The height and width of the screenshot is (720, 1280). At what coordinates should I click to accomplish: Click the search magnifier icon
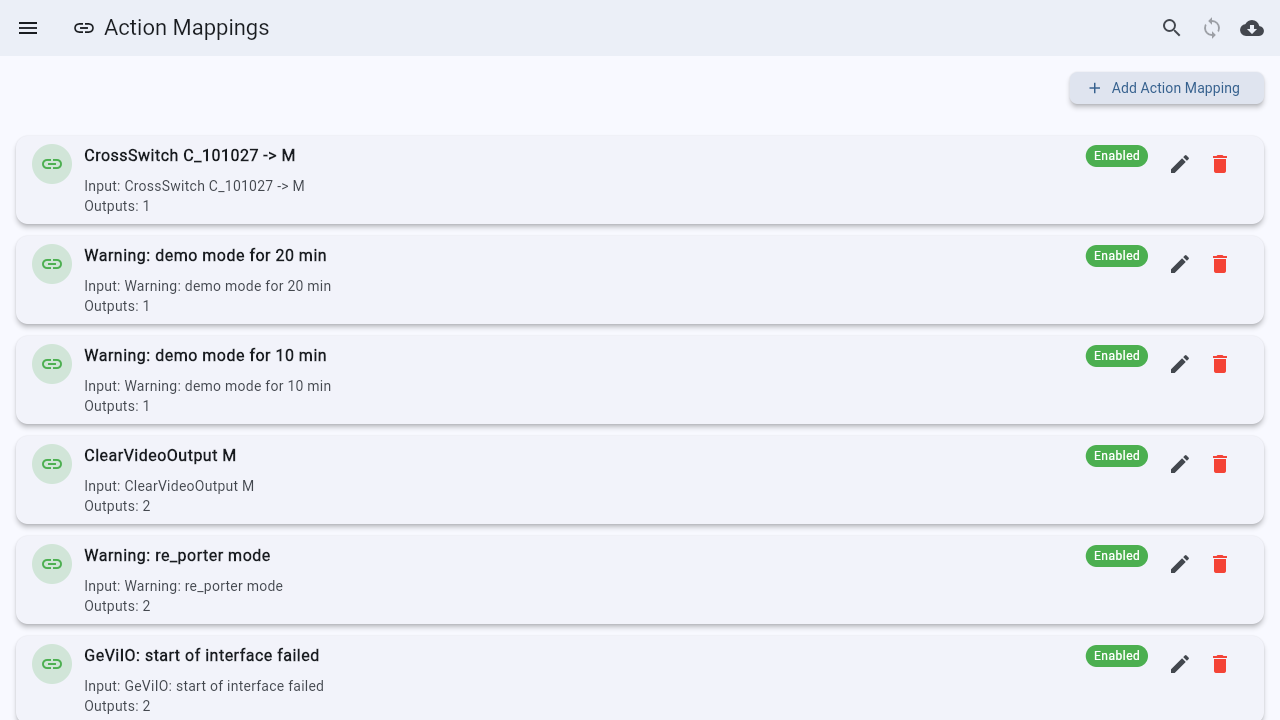1172,28
